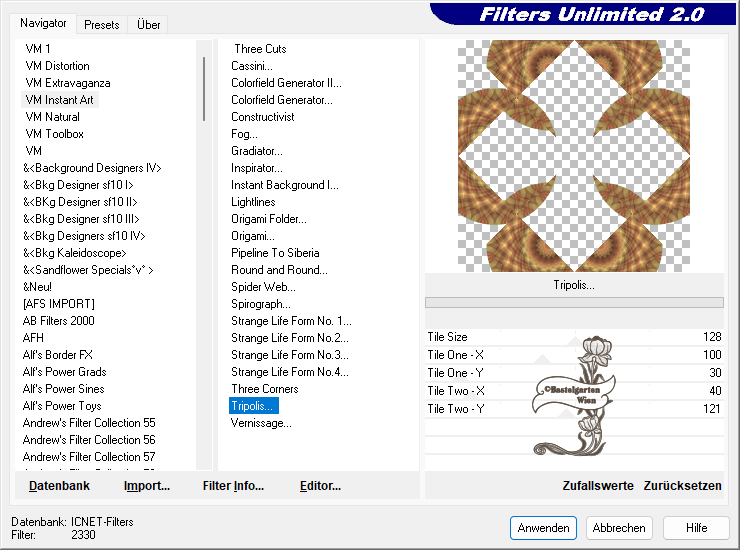Open Hilfe help button
Screen dimensions: 740x550
[696, 528]
